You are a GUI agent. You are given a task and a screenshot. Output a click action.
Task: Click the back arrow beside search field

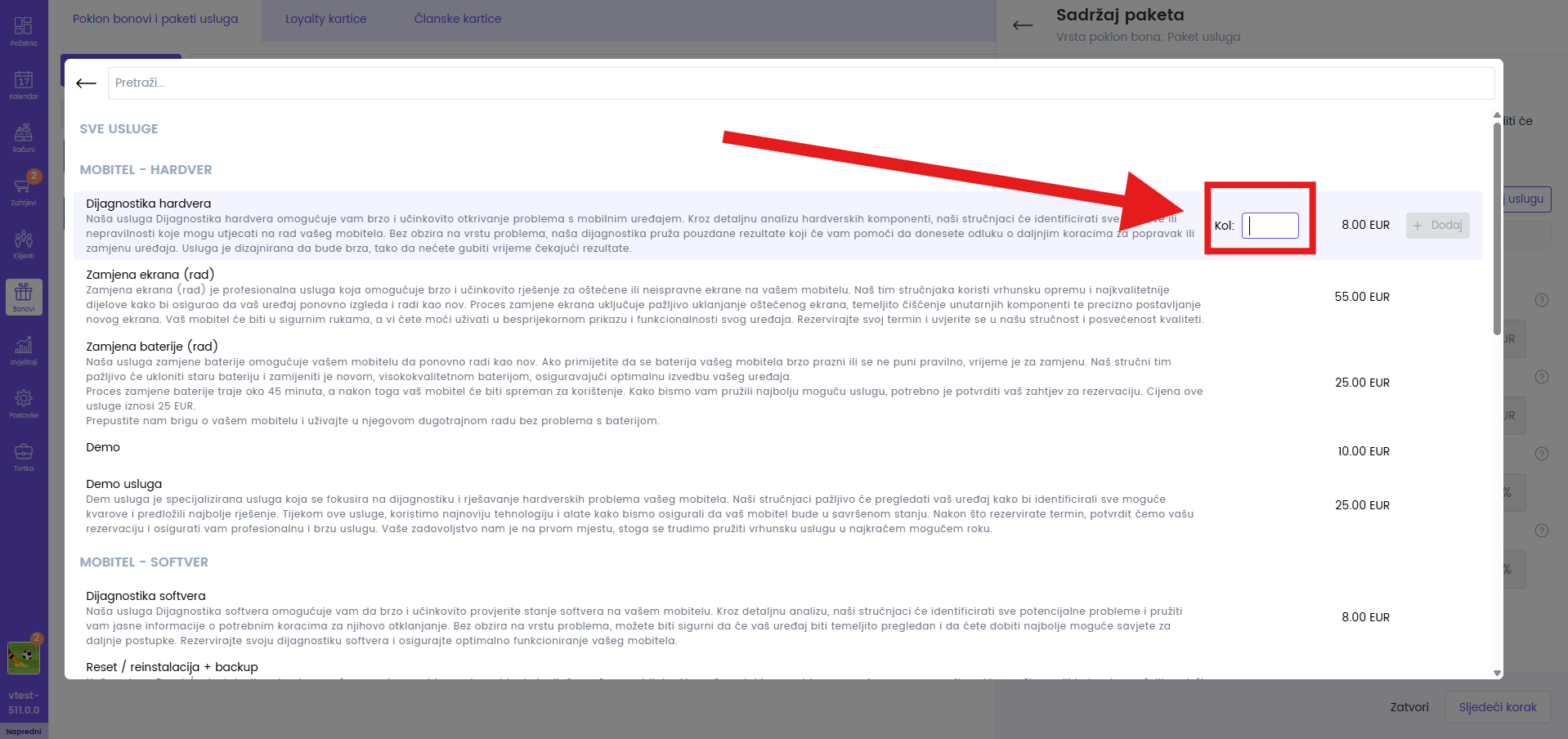pos(86,83)
